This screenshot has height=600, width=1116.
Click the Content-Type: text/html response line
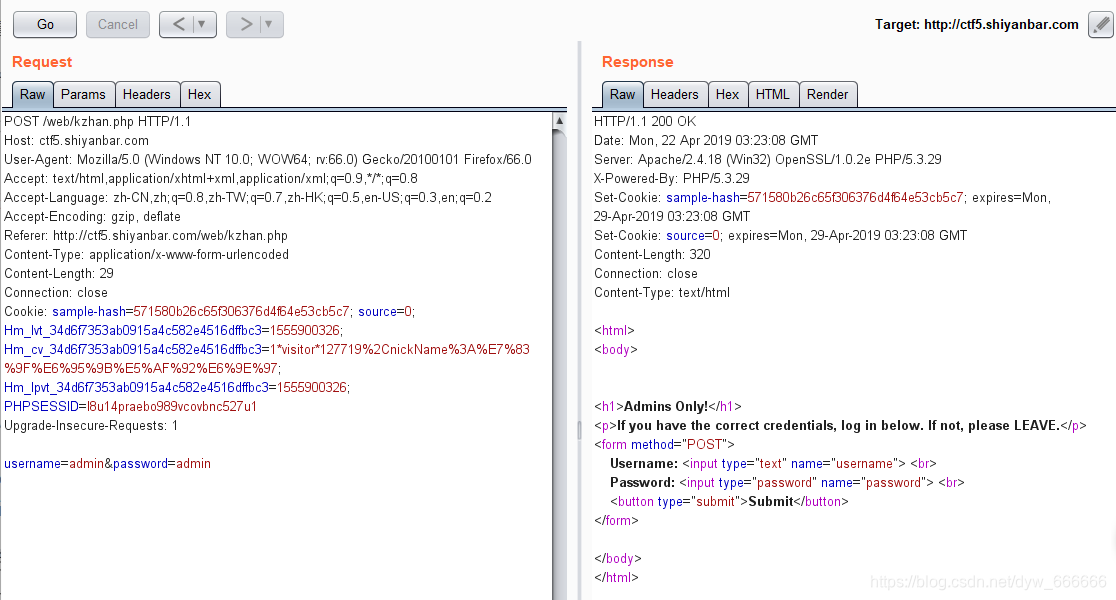click(x=662, y=293)
